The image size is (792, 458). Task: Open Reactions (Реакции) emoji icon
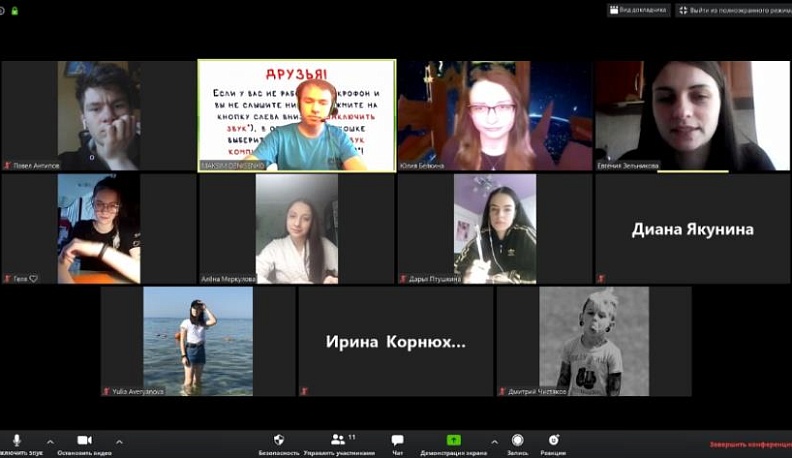pyautogui.click(x=553, y=440)
